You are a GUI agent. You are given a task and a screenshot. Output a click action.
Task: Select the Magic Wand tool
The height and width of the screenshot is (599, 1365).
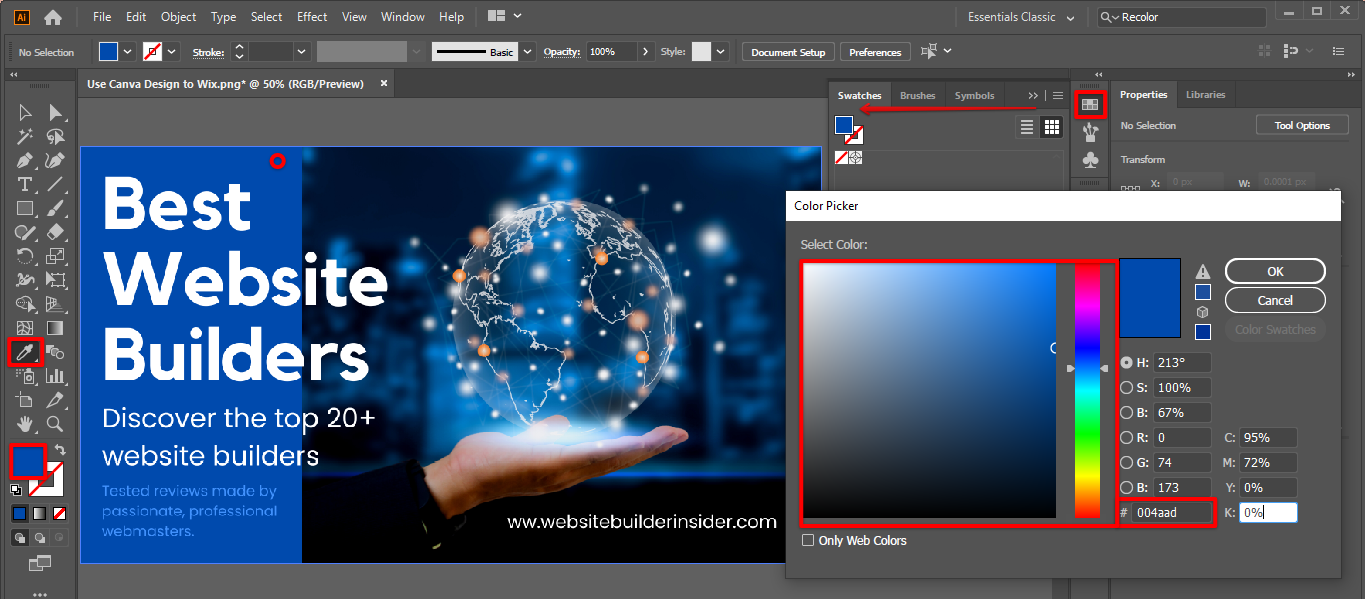point(25,136)
